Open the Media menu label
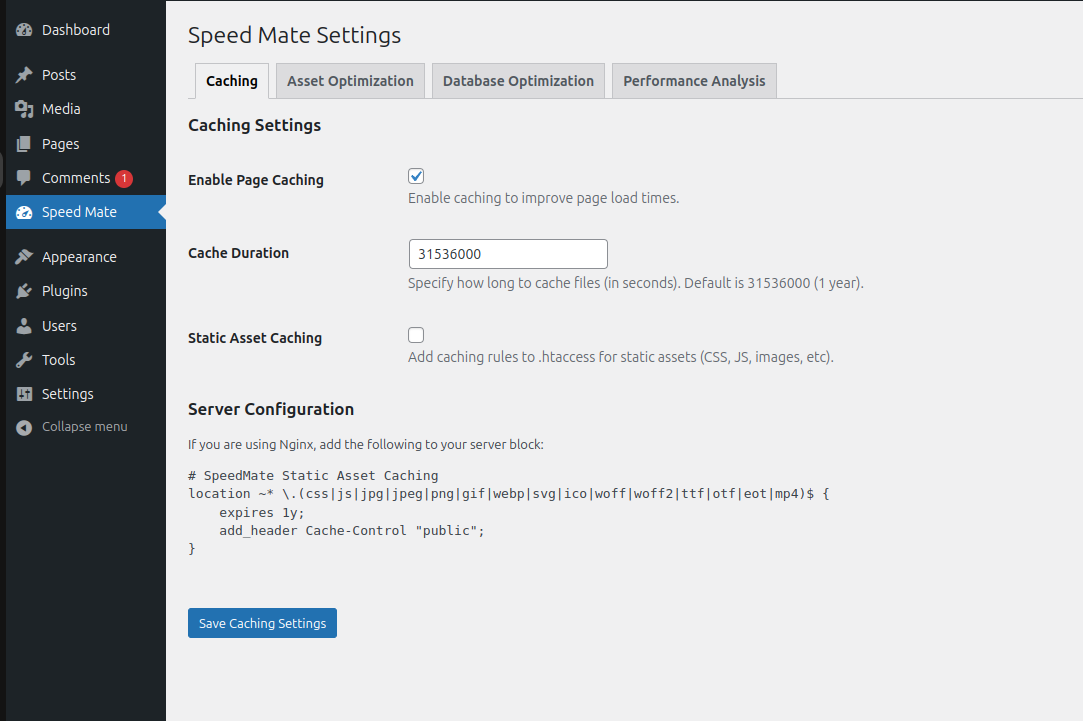Viewport: 1083px width, 721px height. [61, 109]
